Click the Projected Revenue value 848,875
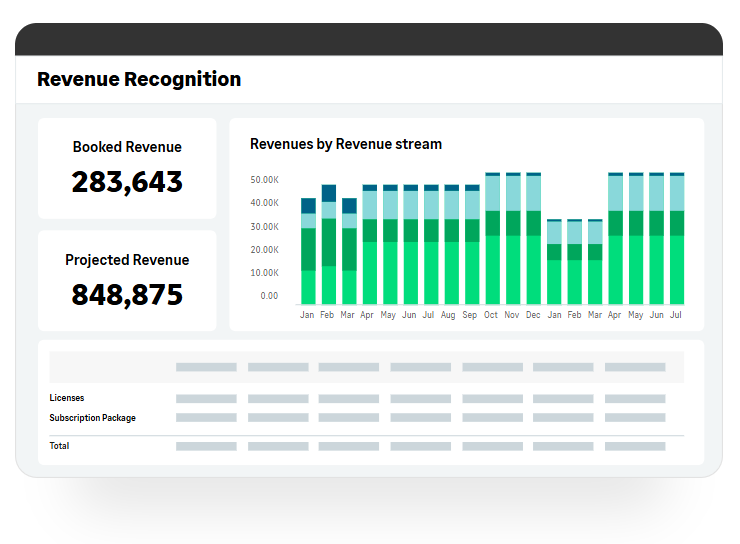The height and width of the screenshot is (544, 740). click(x=127, y=295)
